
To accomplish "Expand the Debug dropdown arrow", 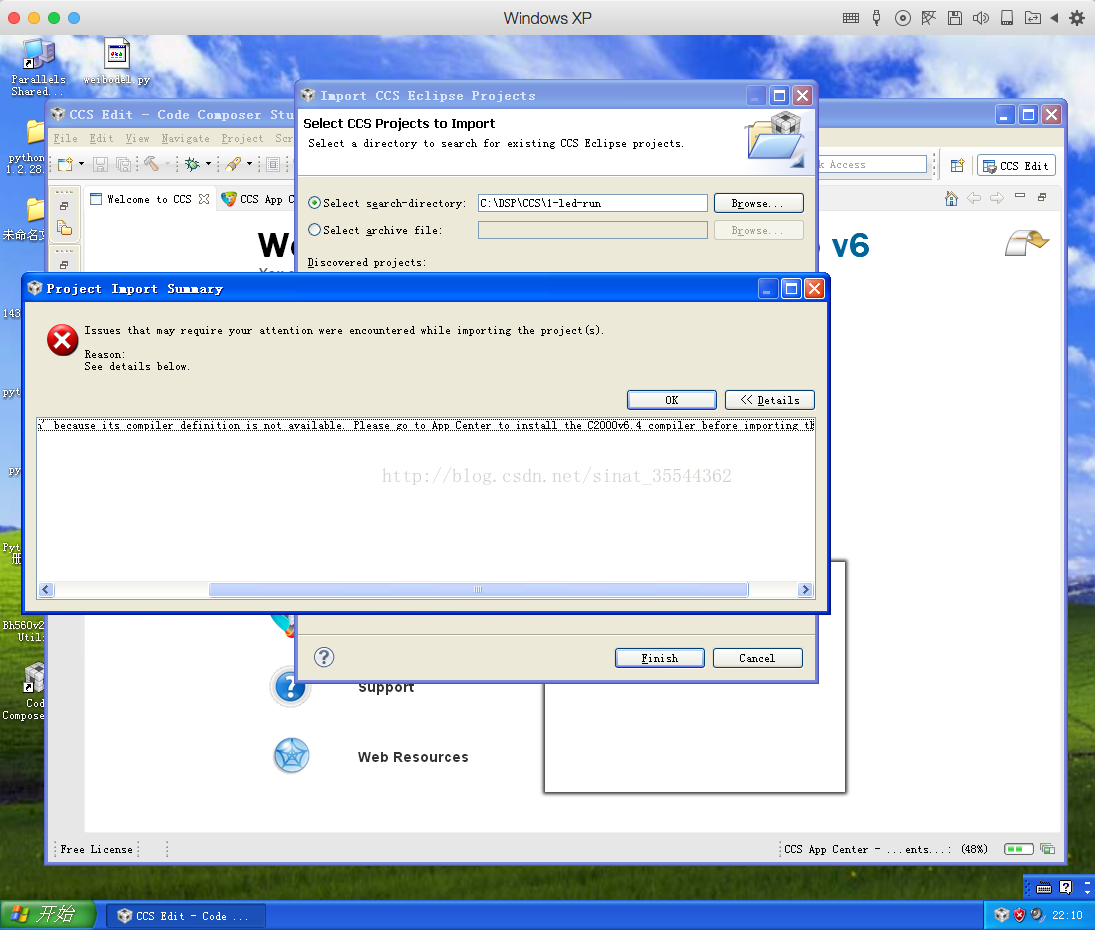I will 208,164.
